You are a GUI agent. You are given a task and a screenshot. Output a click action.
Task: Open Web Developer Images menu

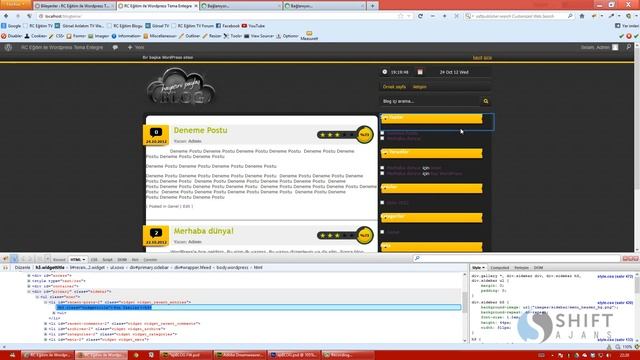coord(99,36)
